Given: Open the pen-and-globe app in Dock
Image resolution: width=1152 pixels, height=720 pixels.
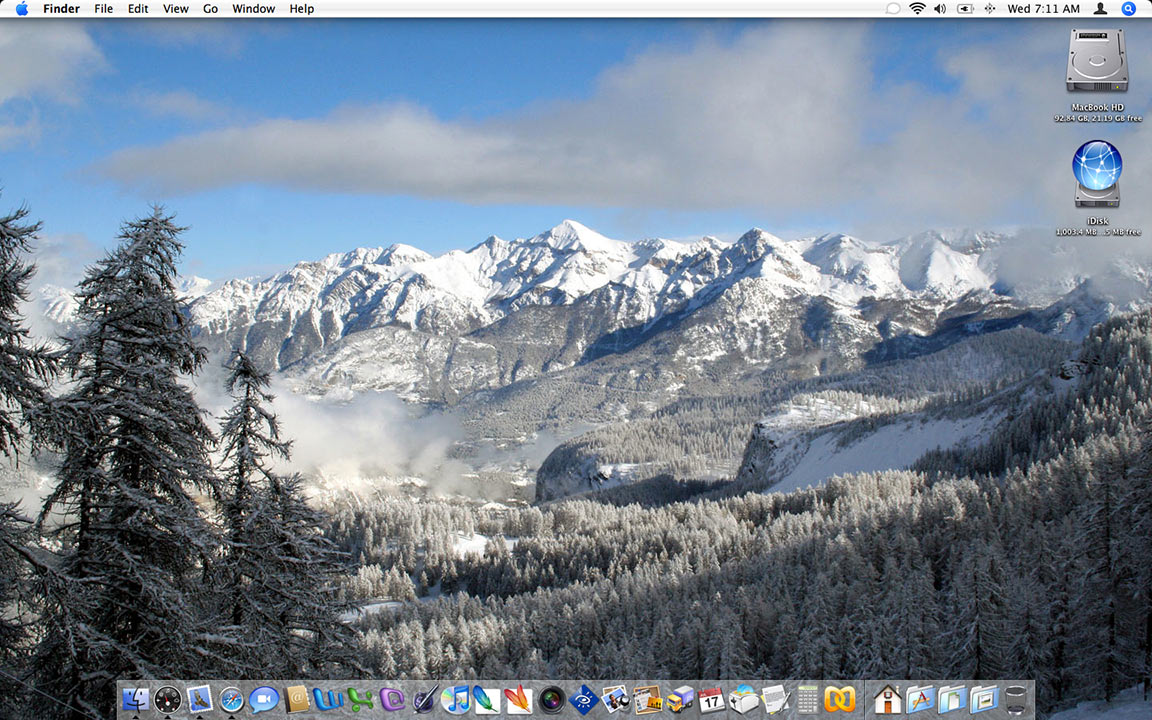Looking at the screenshot, I should tap(424, 699).
